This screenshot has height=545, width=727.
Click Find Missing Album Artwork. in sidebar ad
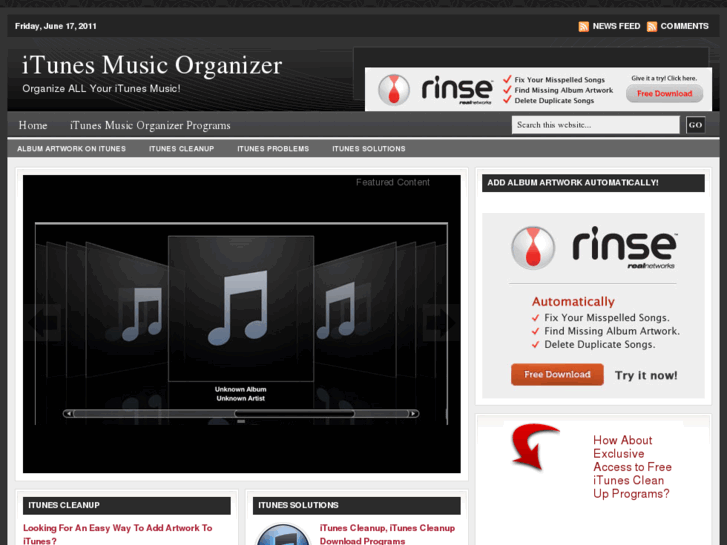(612, 331)
